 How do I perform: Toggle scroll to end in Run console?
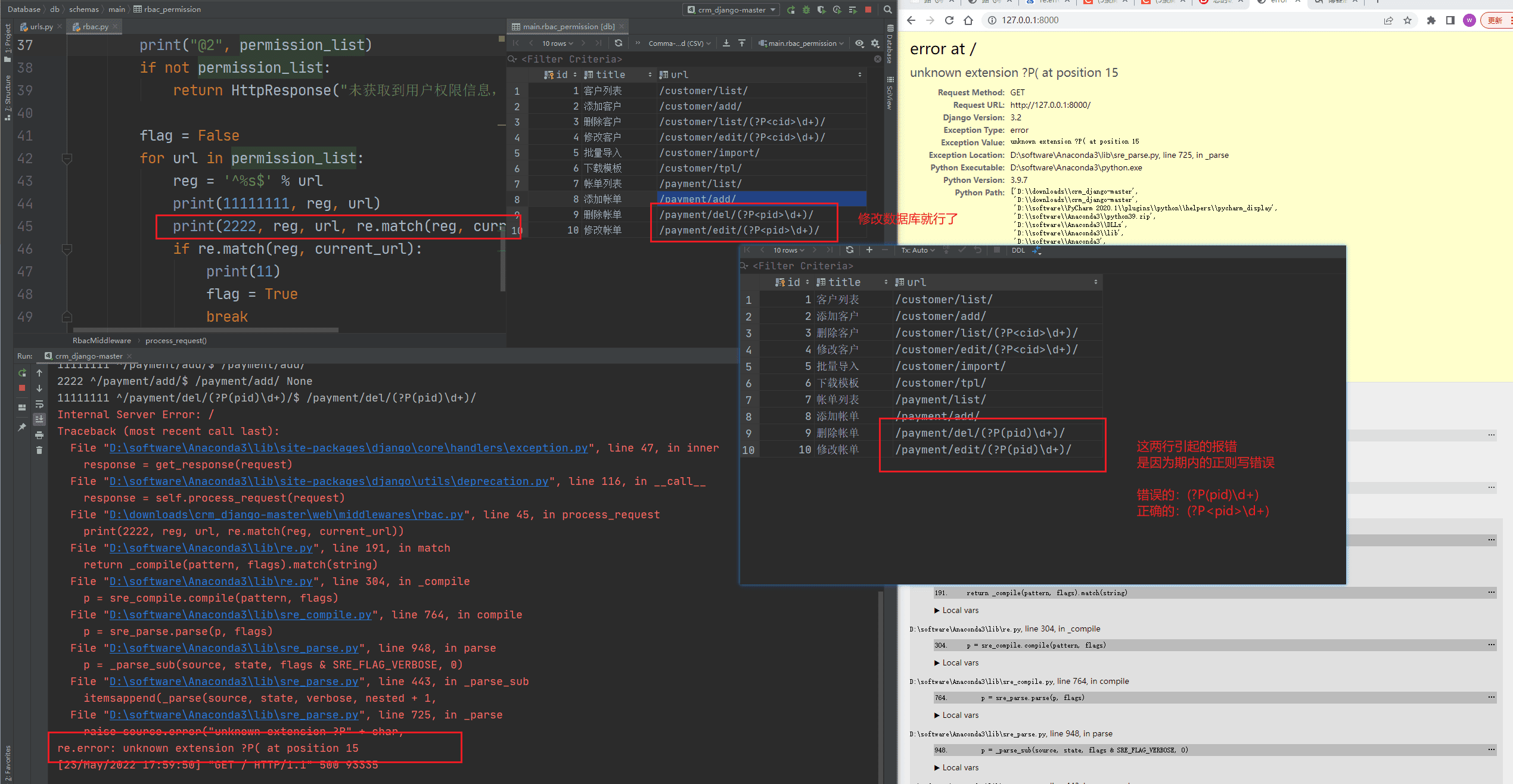39,419
